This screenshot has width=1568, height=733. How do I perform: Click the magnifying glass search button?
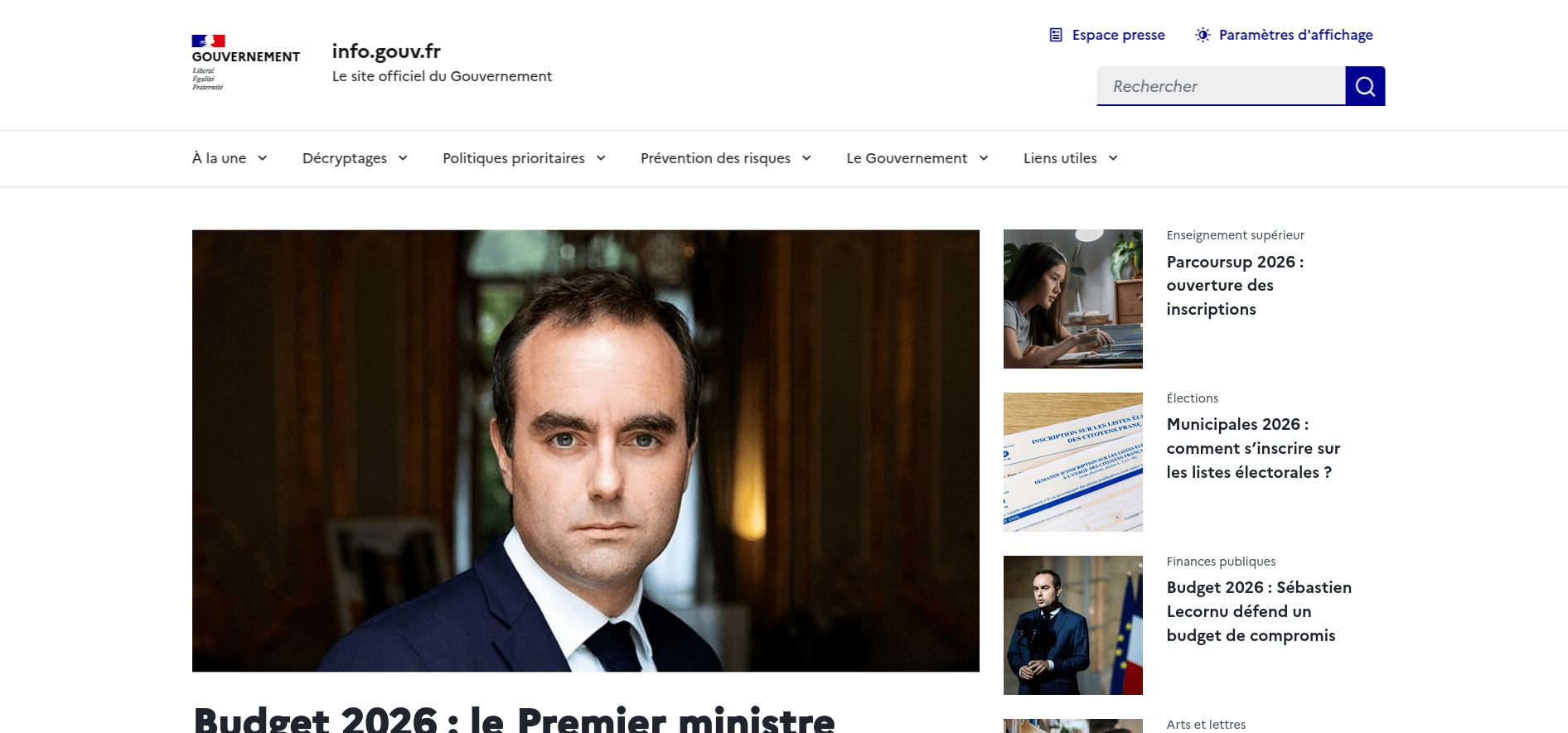coord(1365,86)
